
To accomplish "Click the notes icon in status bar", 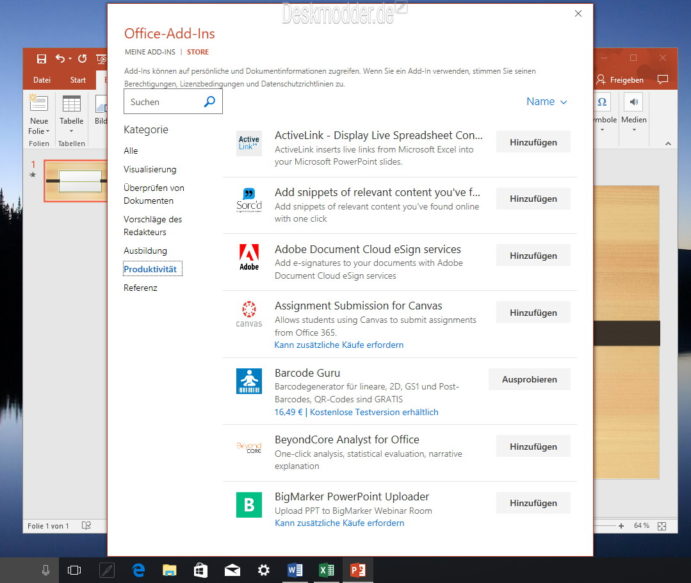I will click(x=86, y=526).
